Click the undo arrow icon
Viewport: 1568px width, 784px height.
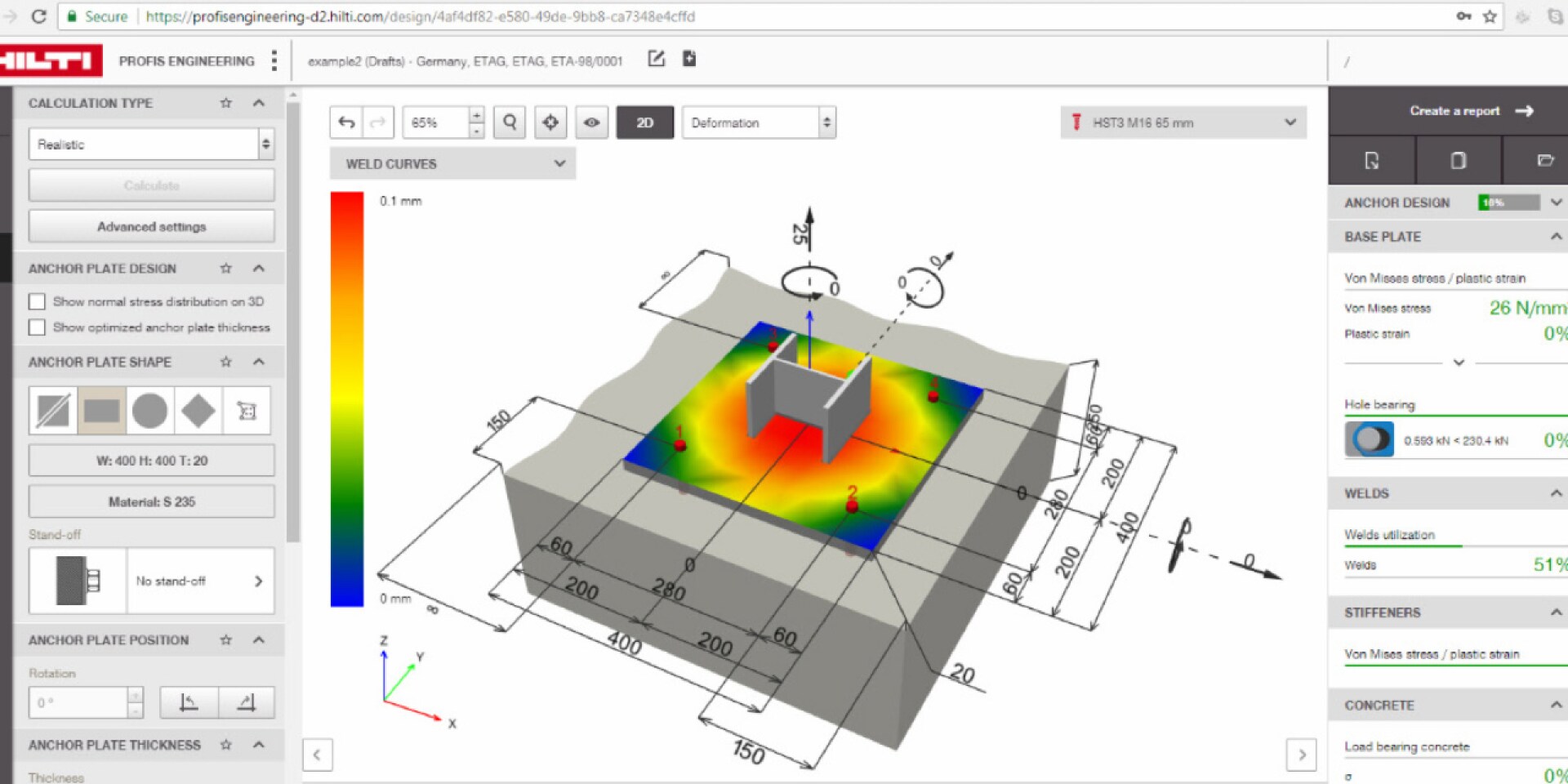click(346, 122)
